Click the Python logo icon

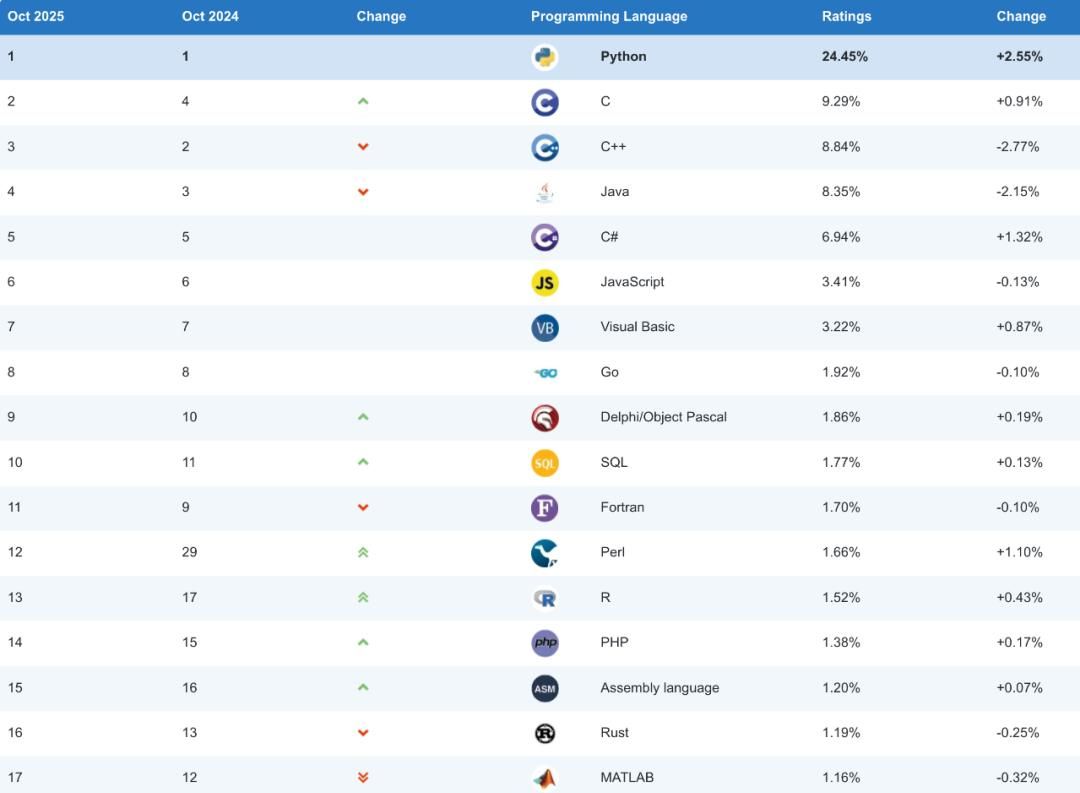(544, 57)
